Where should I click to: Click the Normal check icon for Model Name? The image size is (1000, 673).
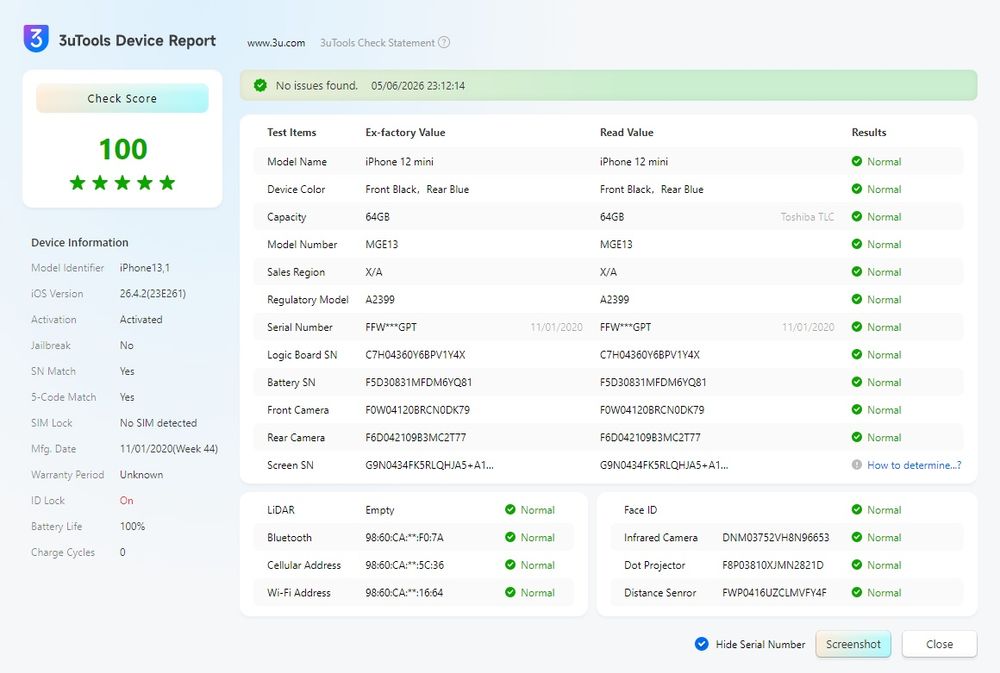[857, 161]
